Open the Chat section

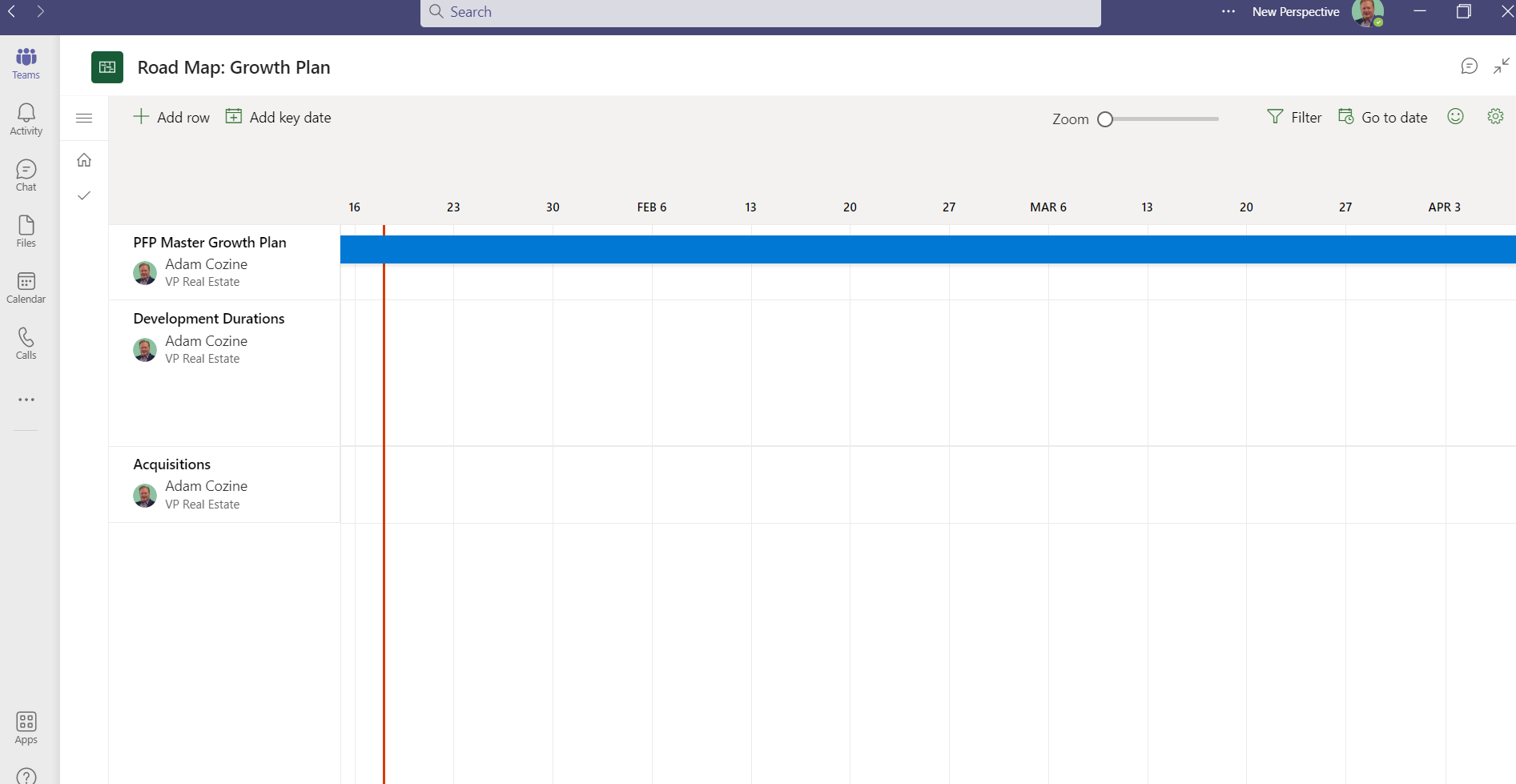(26, 175)
